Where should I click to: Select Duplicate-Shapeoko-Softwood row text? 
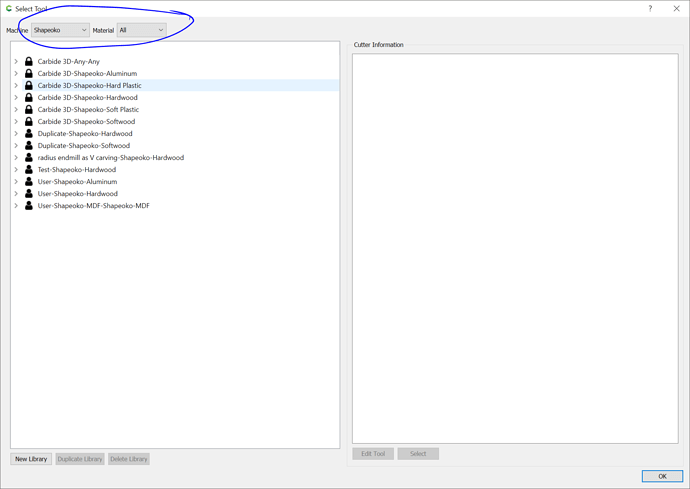[84, 145]
